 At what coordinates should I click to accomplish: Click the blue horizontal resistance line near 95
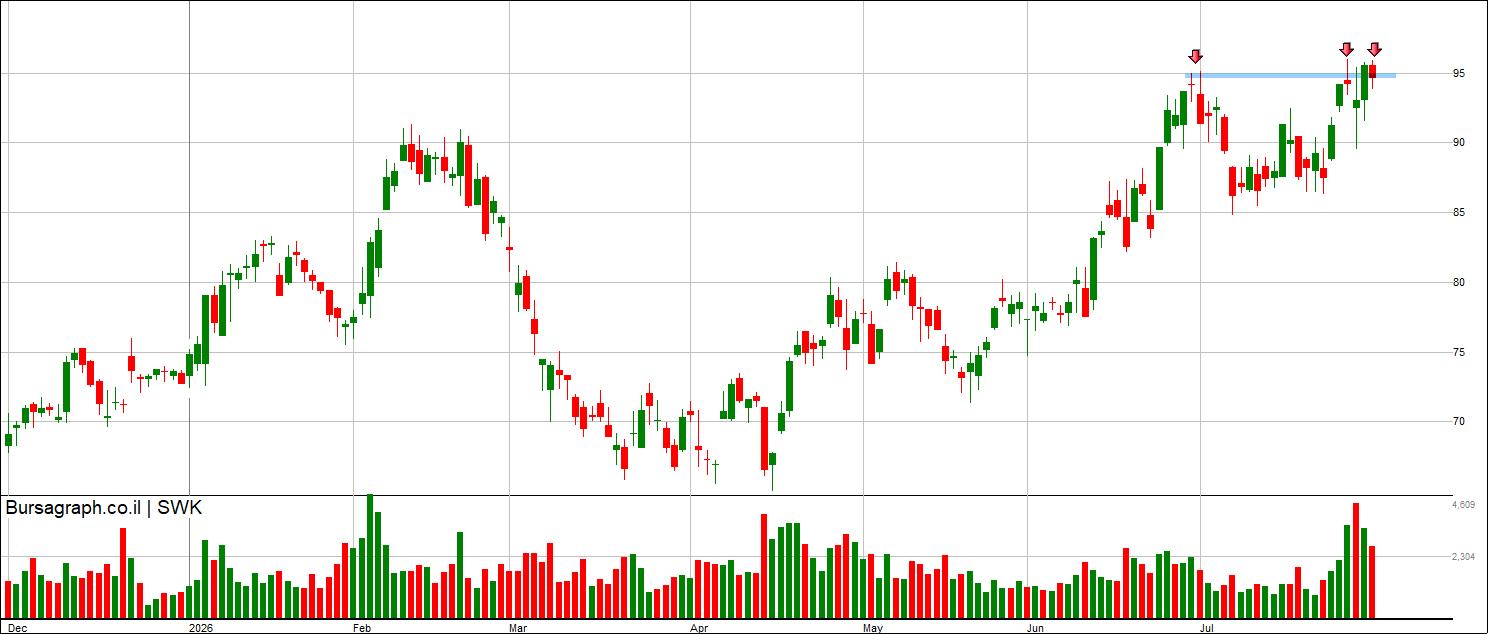tap(1290, 75)
